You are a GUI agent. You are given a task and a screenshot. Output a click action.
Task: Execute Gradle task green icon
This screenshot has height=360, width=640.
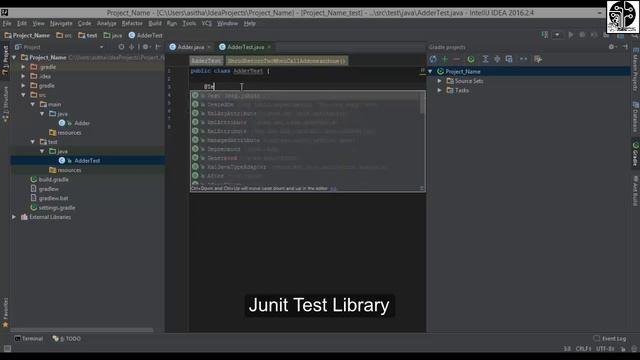tap(471, 59)
